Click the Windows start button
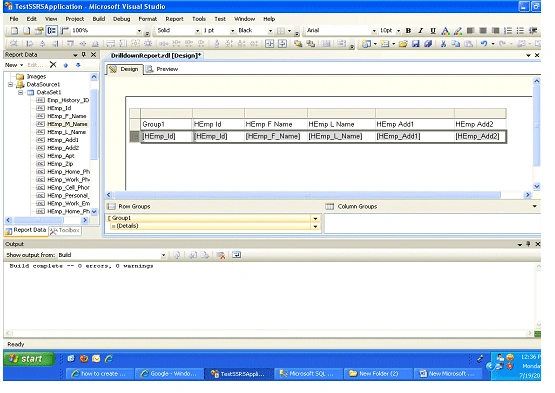 pos(29,359)
